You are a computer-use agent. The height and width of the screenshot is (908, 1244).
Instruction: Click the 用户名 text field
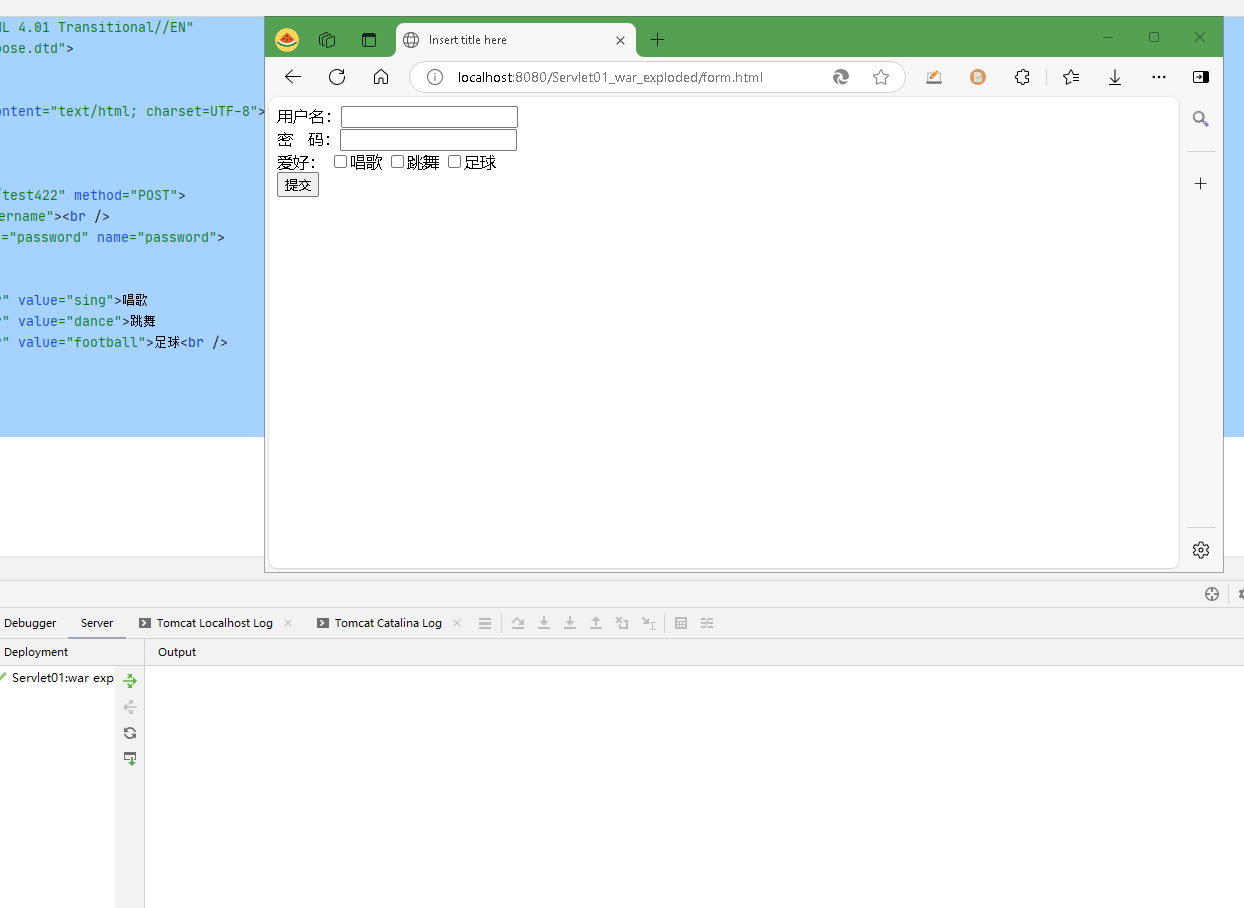tap(429, 117)
